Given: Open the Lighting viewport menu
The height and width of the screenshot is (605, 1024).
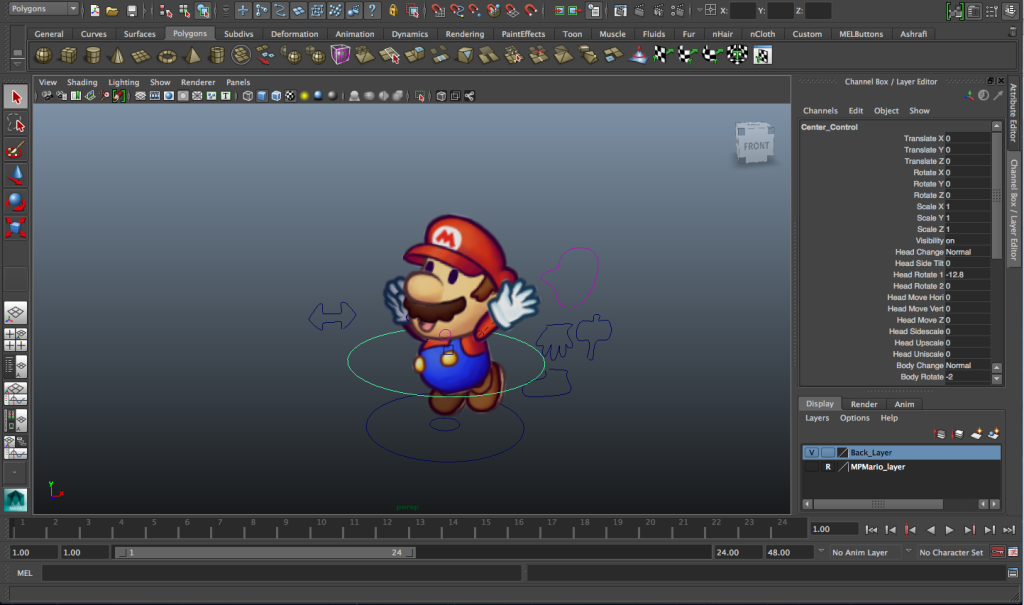Looking at the screenshot, I should (123, 82).
